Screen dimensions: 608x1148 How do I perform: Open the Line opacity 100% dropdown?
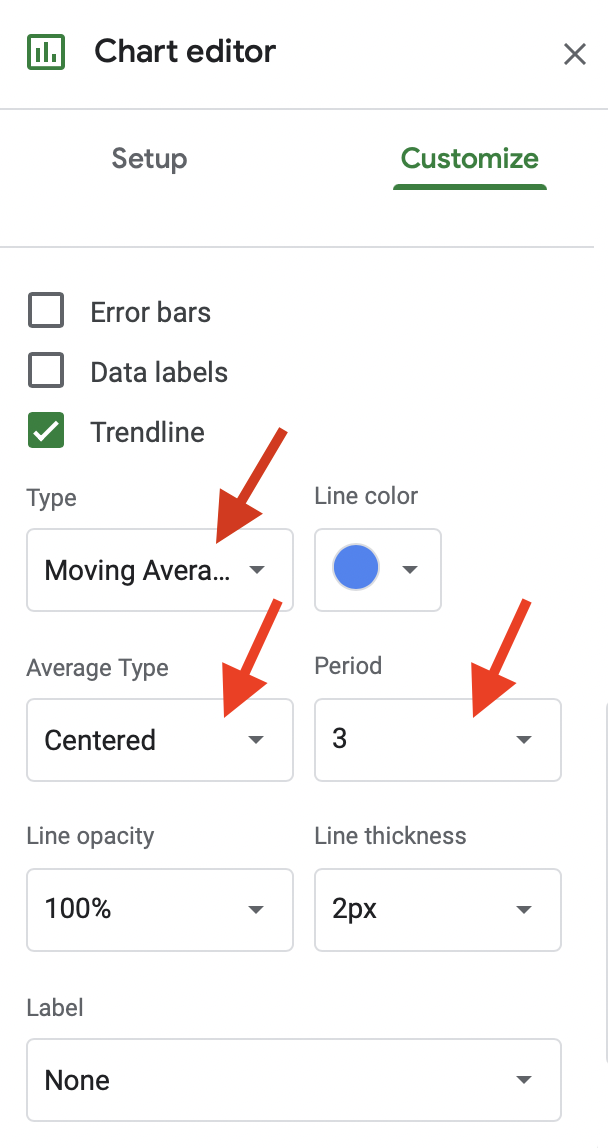coord(160,909)
